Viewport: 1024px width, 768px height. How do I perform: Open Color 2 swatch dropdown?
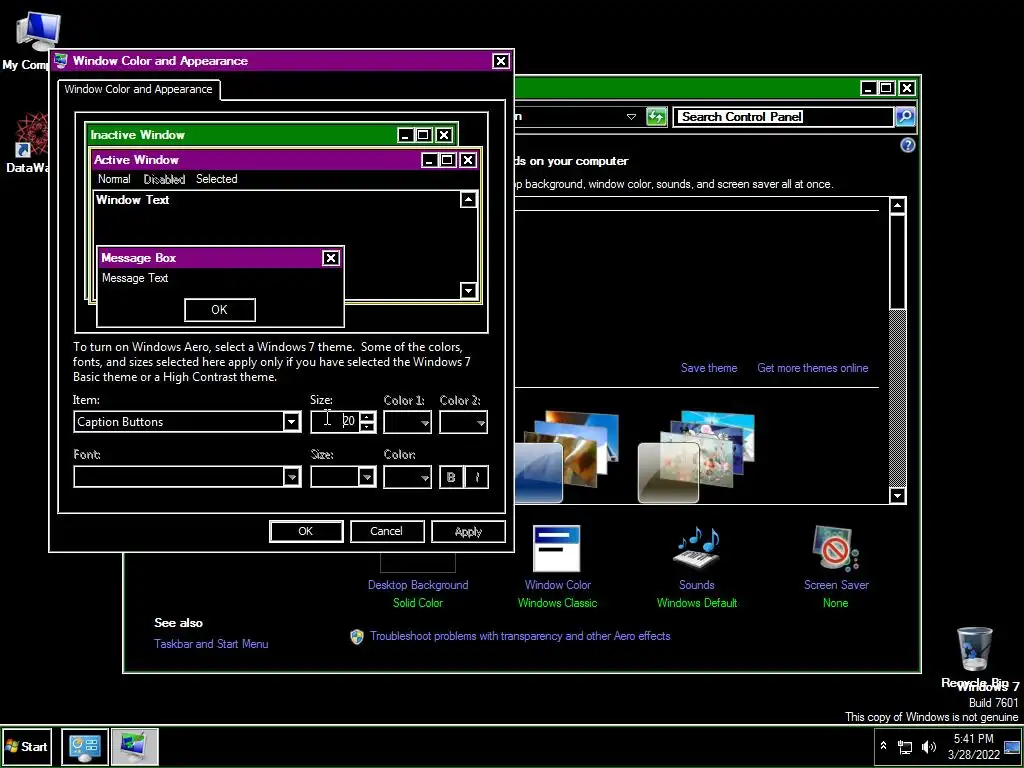[x=463, y=423]
